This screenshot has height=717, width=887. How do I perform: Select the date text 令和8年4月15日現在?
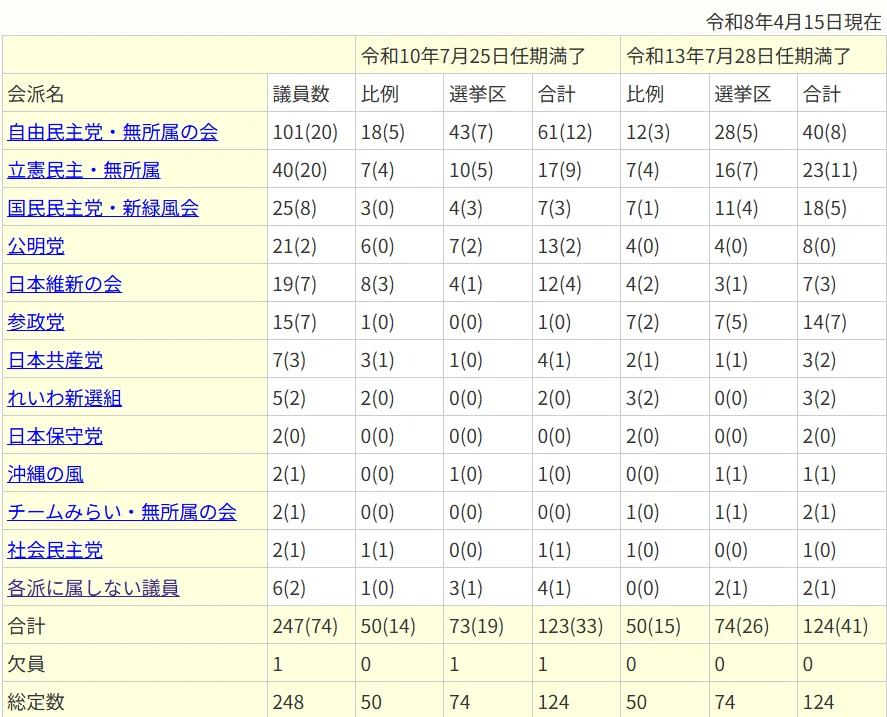tap(794, 22)
